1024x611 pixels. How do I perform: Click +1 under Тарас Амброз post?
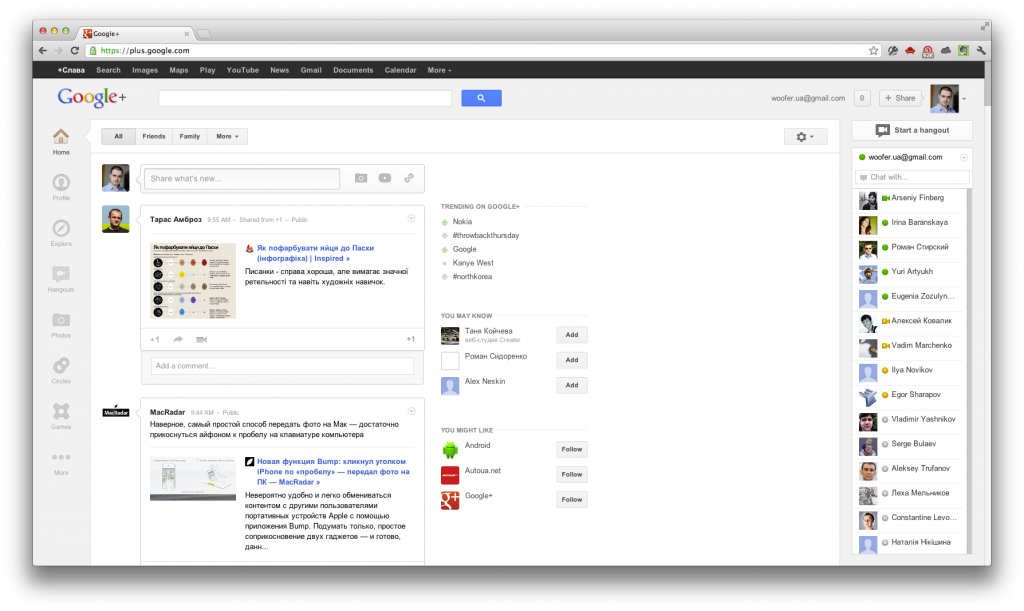pyautogui.click(x=155, y=339)
